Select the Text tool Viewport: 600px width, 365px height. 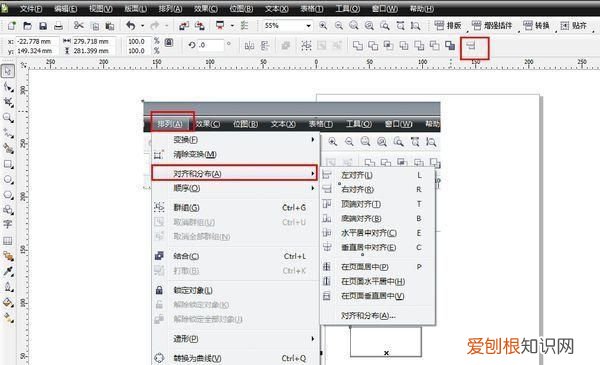point(8,224)
